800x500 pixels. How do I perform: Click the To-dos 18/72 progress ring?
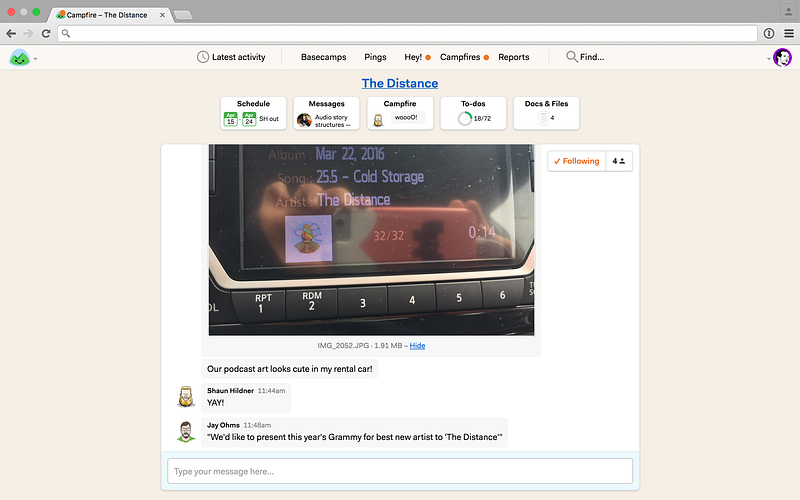point(464,119)
